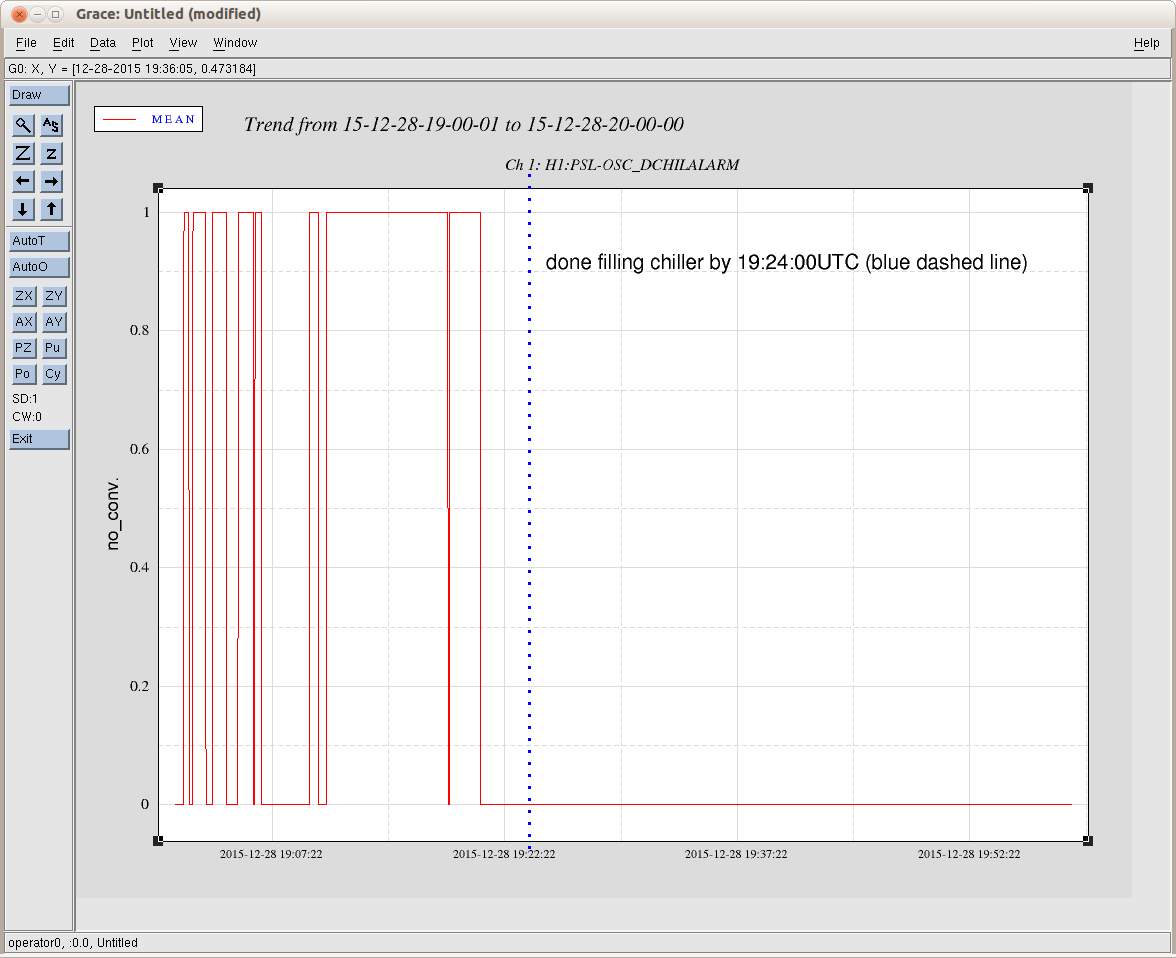
Task: Select the magnifier zoom tool
Action: pos(23,125)
